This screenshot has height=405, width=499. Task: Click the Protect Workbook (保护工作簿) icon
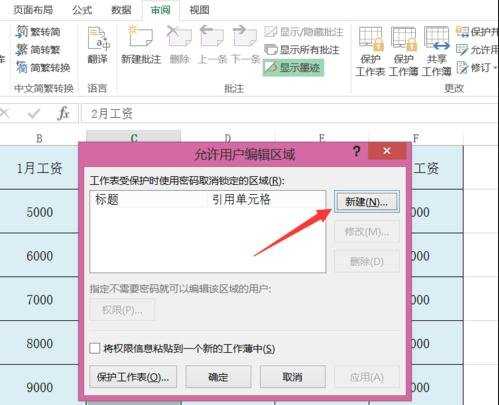coord(404,51)
